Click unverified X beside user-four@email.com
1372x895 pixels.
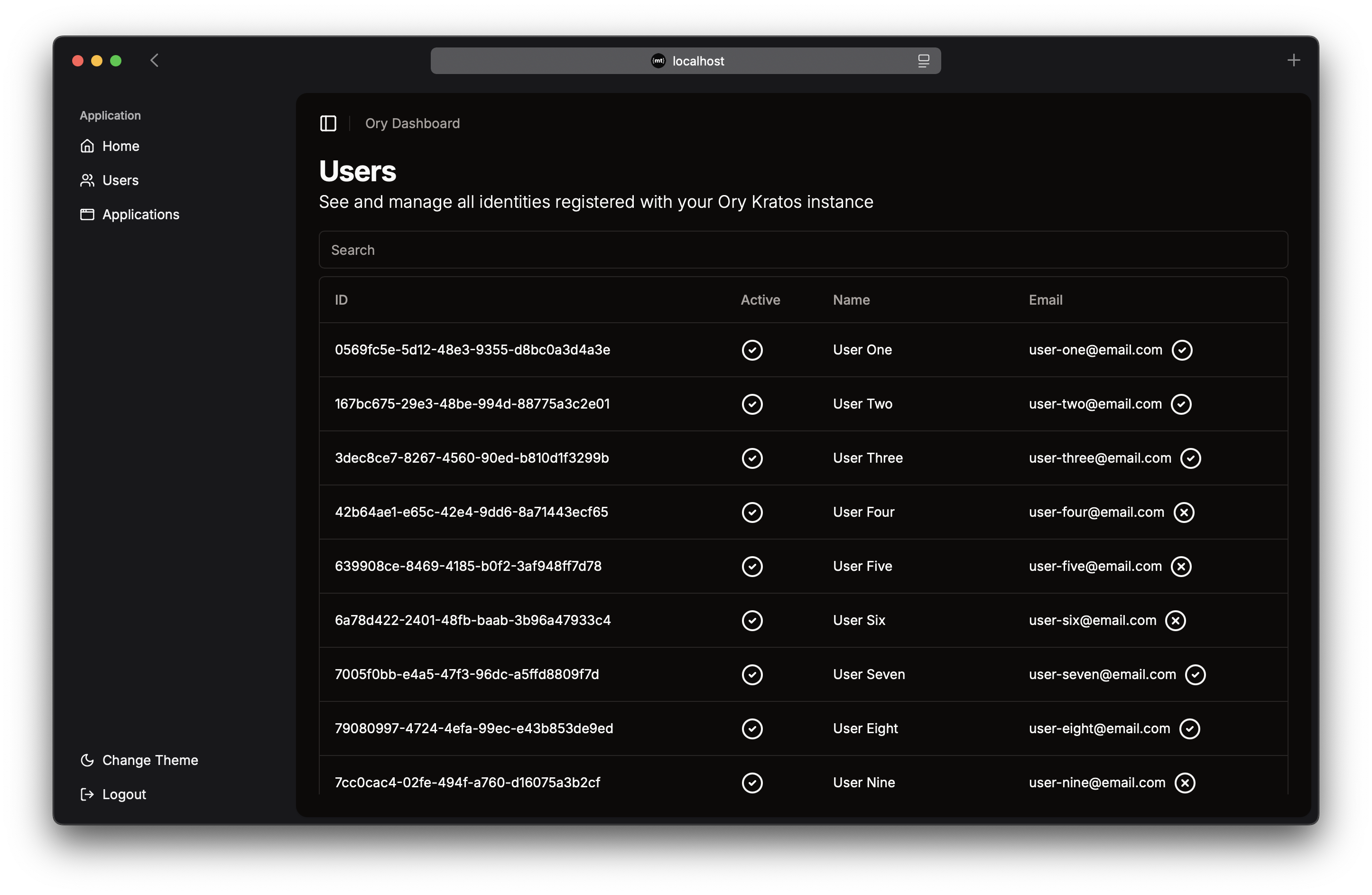click(x=1184, y=512)
